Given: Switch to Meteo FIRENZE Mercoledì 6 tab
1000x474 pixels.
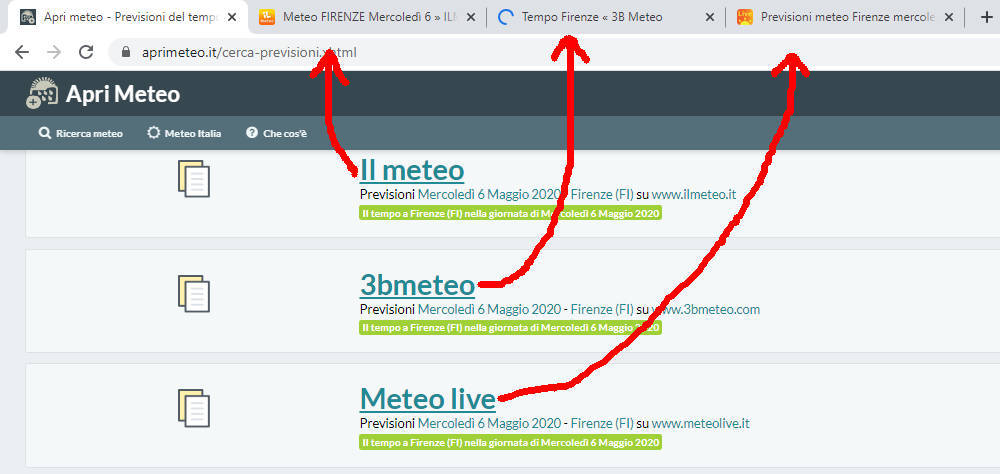Looking at the screenshot, I should click(x=367, y=17).
